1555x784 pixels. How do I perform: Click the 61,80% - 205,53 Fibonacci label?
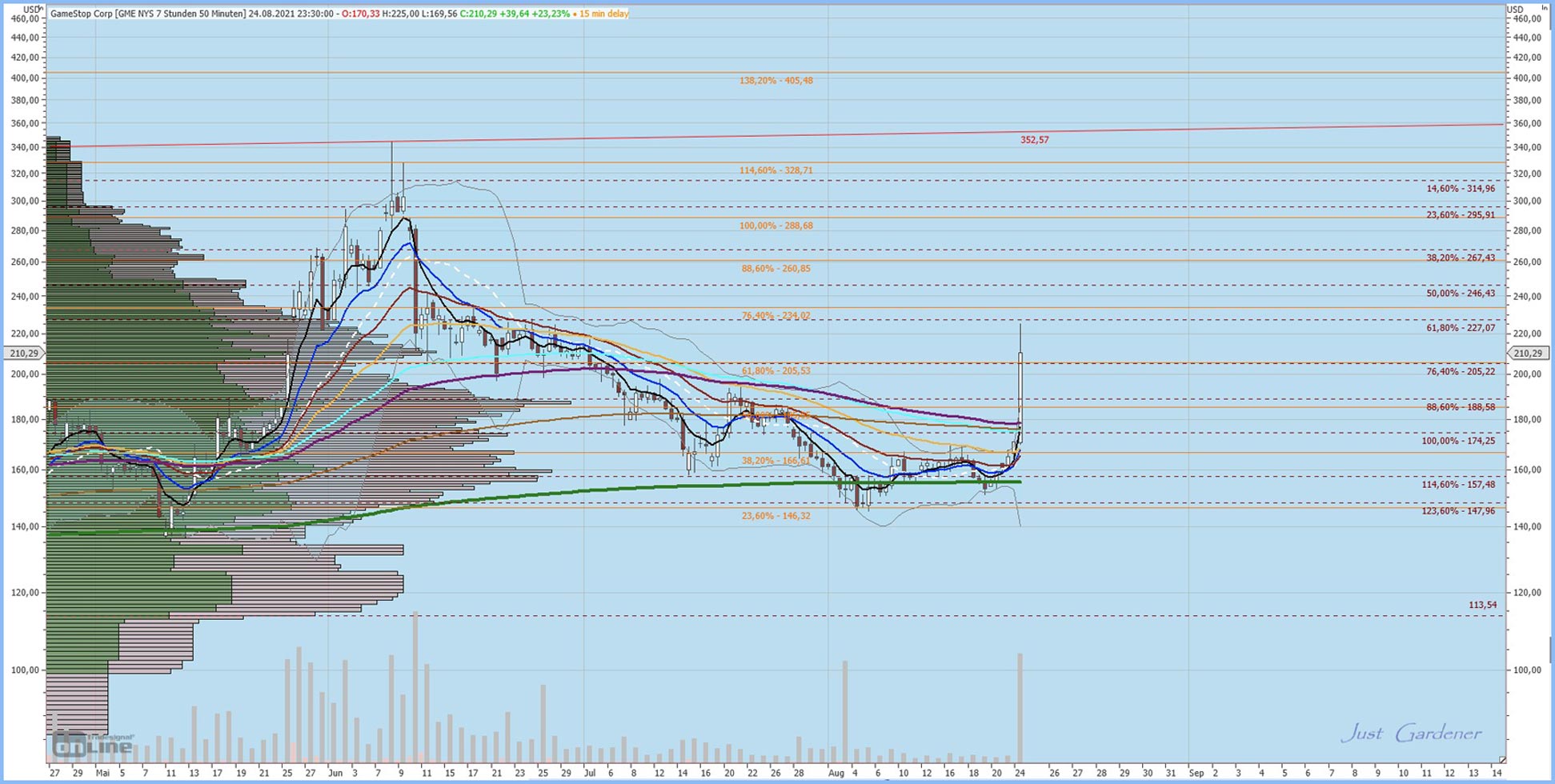tap(775, 371)
